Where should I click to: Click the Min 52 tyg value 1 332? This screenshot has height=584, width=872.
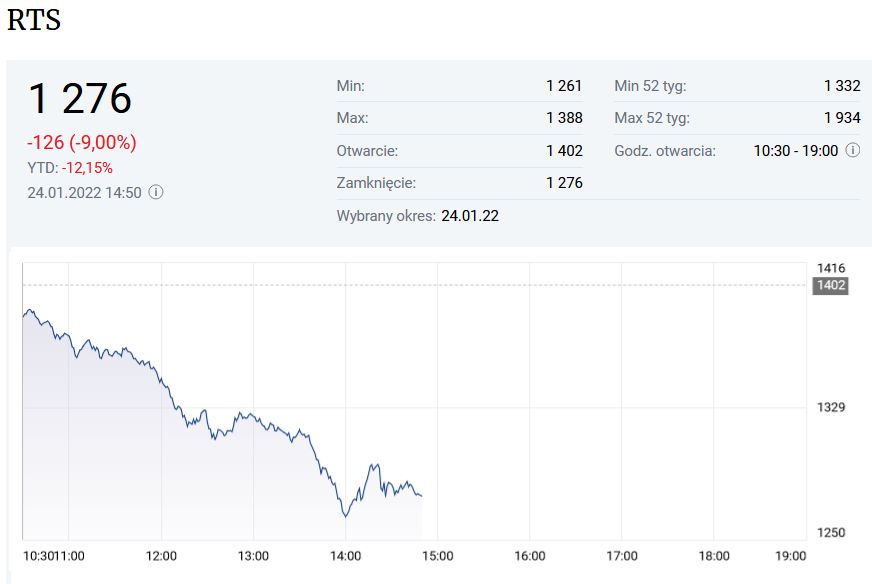click(x=841, y=86)
